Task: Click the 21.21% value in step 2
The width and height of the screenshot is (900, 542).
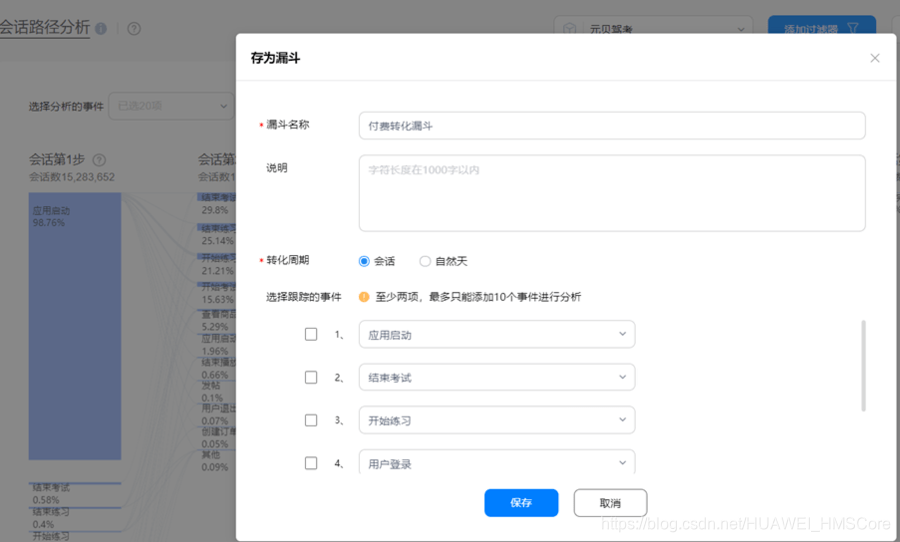Action: [218, 270]
